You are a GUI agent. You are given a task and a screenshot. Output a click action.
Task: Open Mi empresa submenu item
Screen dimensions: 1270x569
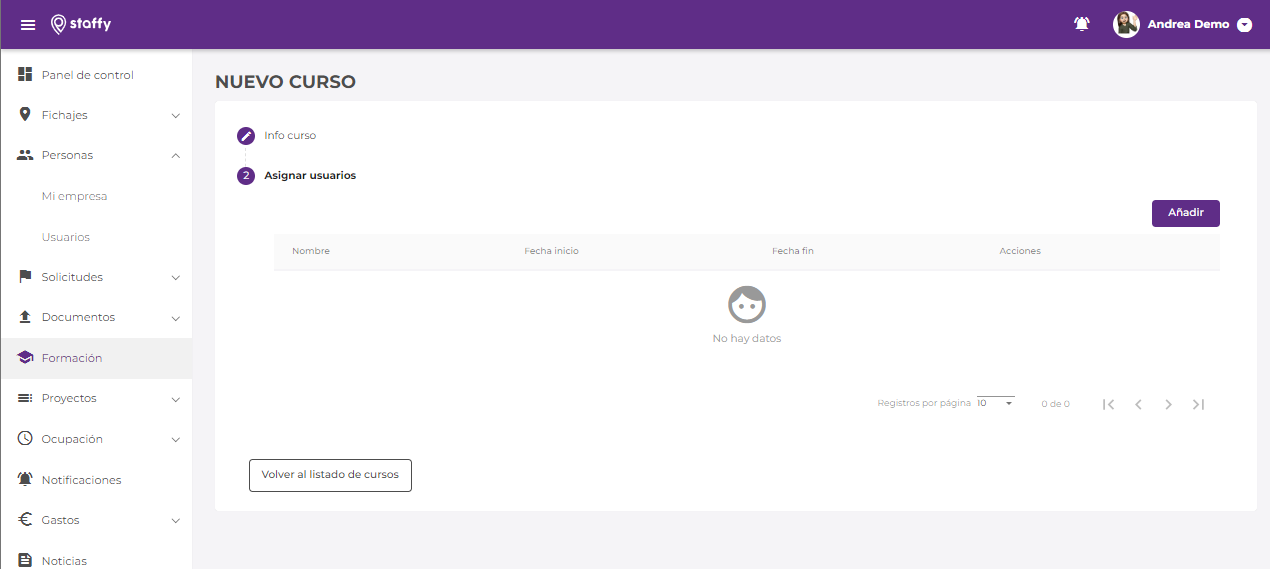tap(74, 197)
